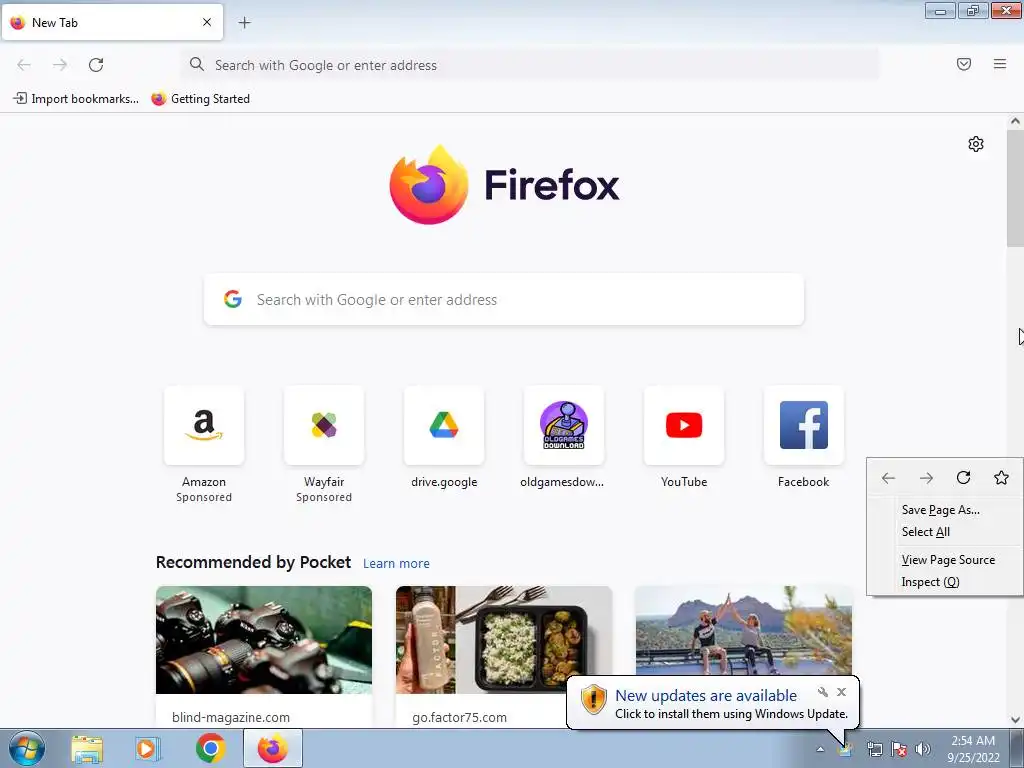1024x768 pixels.
Task: Click the Pocket Learn more link
Action: tap(396, 564)
